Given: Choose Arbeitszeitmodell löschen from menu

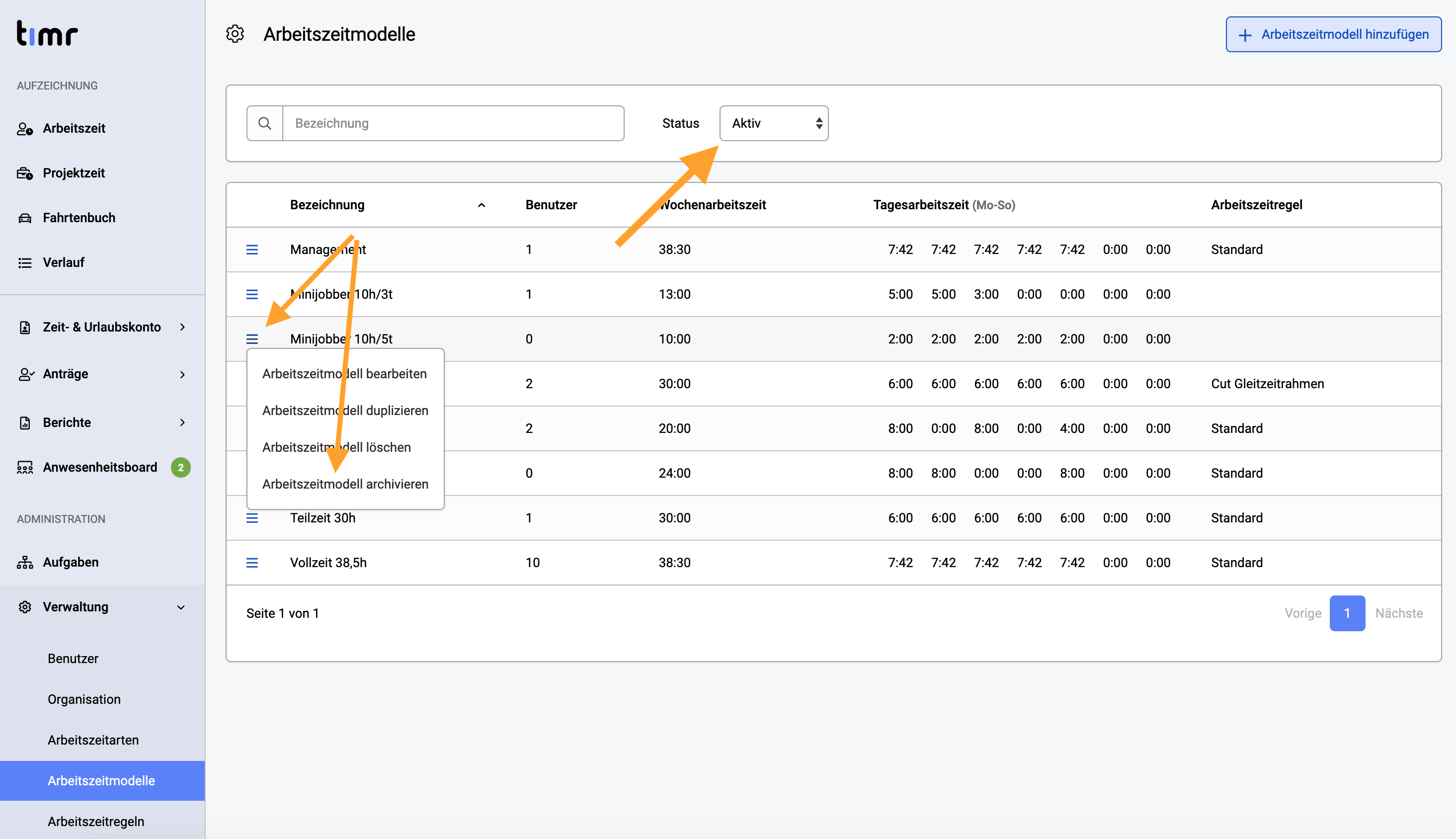Looking at the screenshot, I should click(336, 447).
